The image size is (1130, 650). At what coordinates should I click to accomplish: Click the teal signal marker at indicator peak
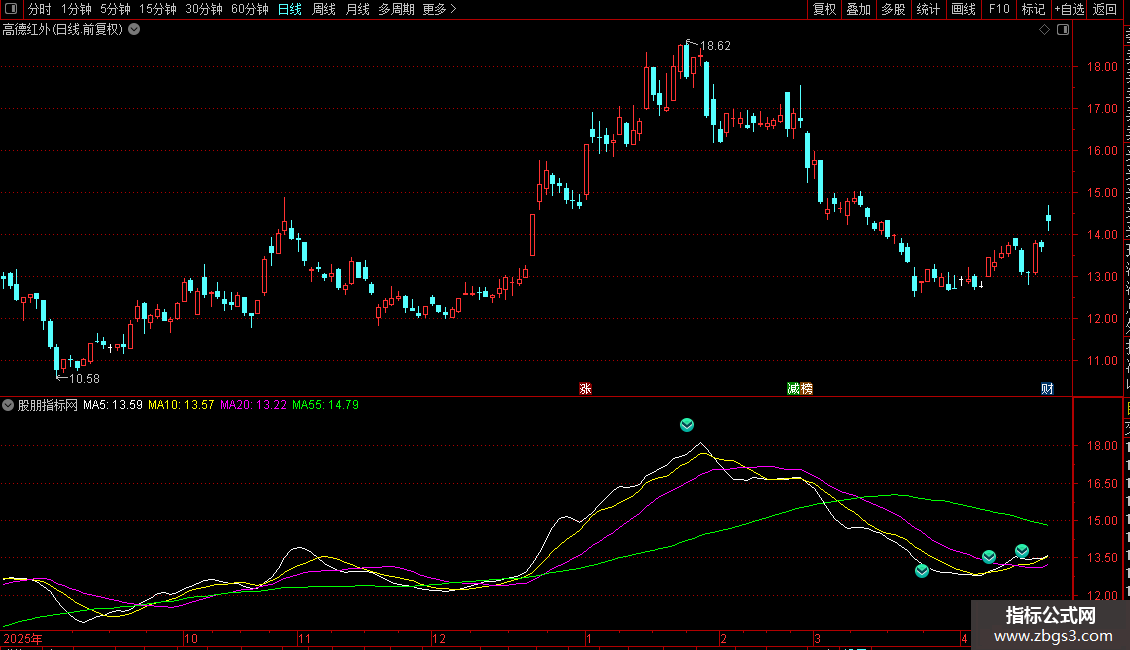click(687, 425)
